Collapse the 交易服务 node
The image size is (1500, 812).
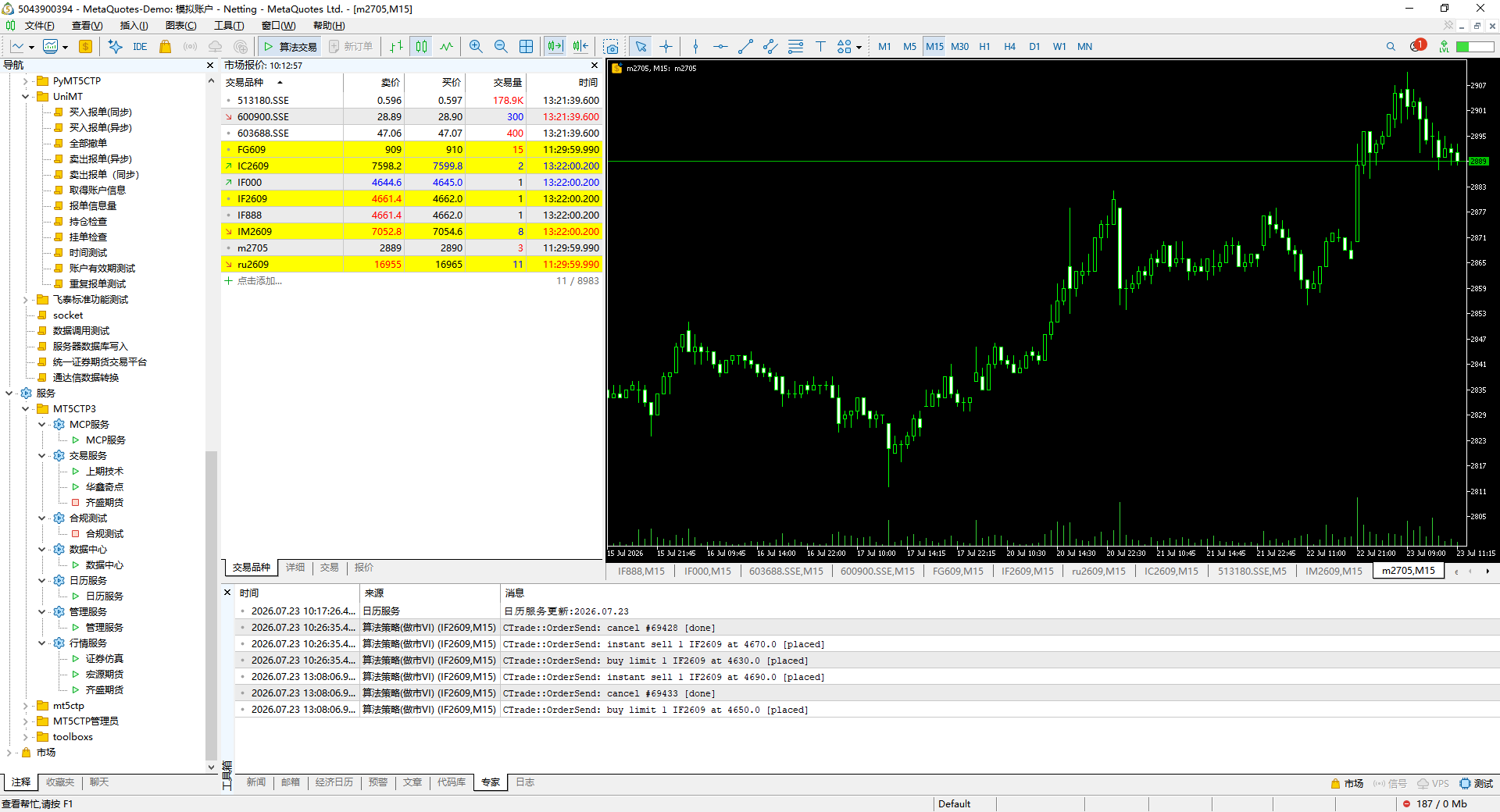pyautogui.click(x=42, y=456)
